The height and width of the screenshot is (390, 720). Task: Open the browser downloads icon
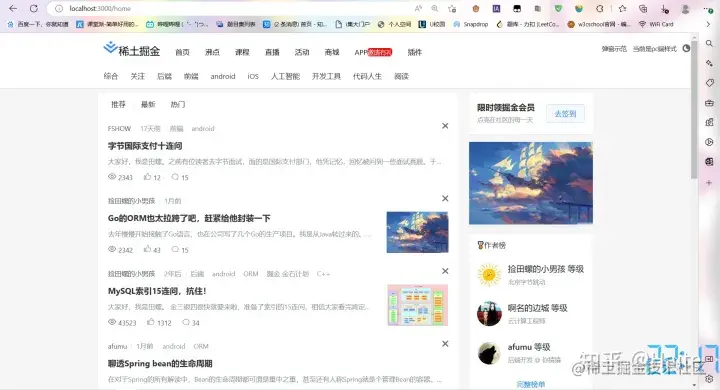tap(664, 9)
